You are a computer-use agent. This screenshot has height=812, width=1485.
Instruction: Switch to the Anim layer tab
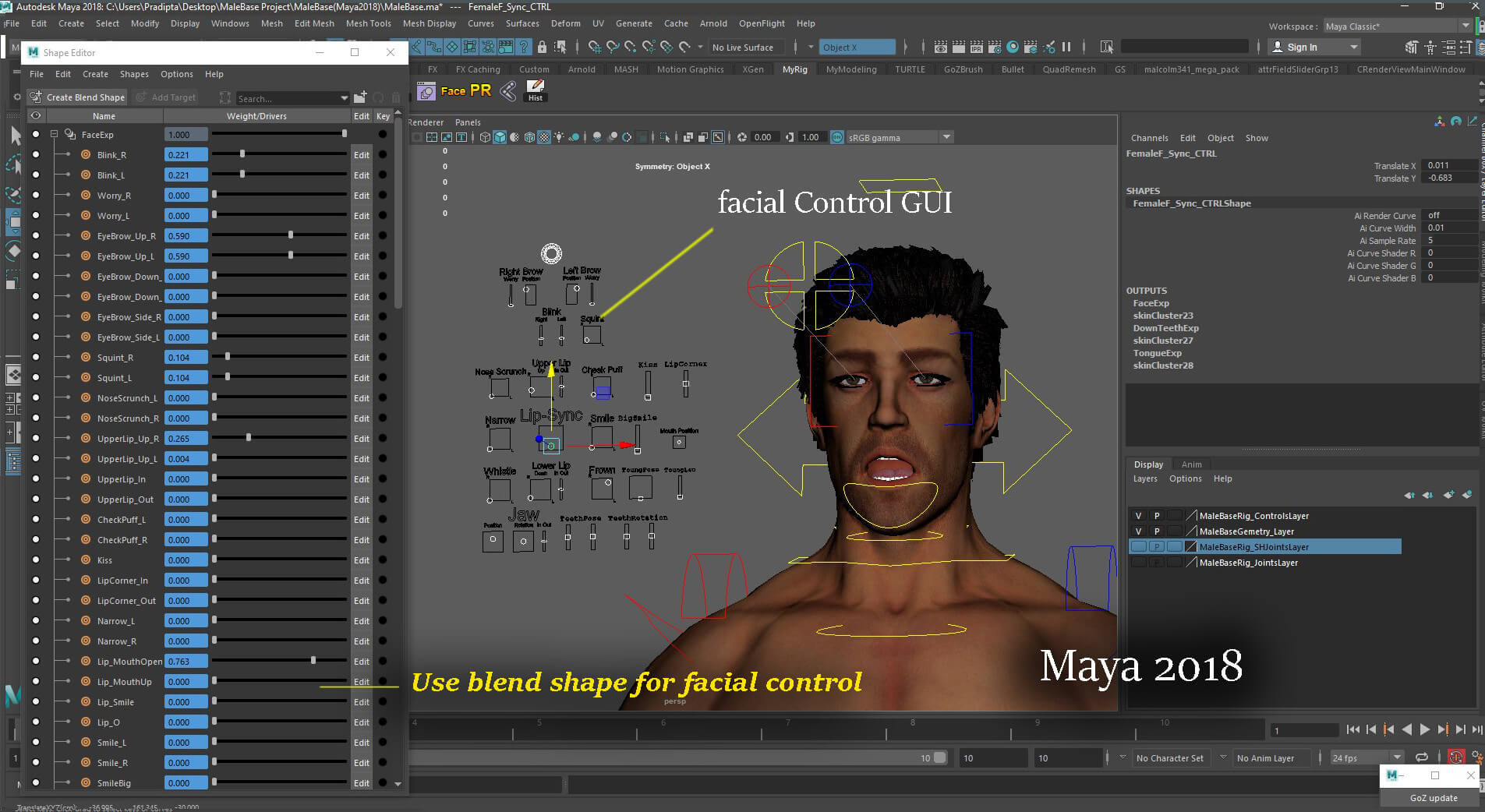[x=1191, y=464]
